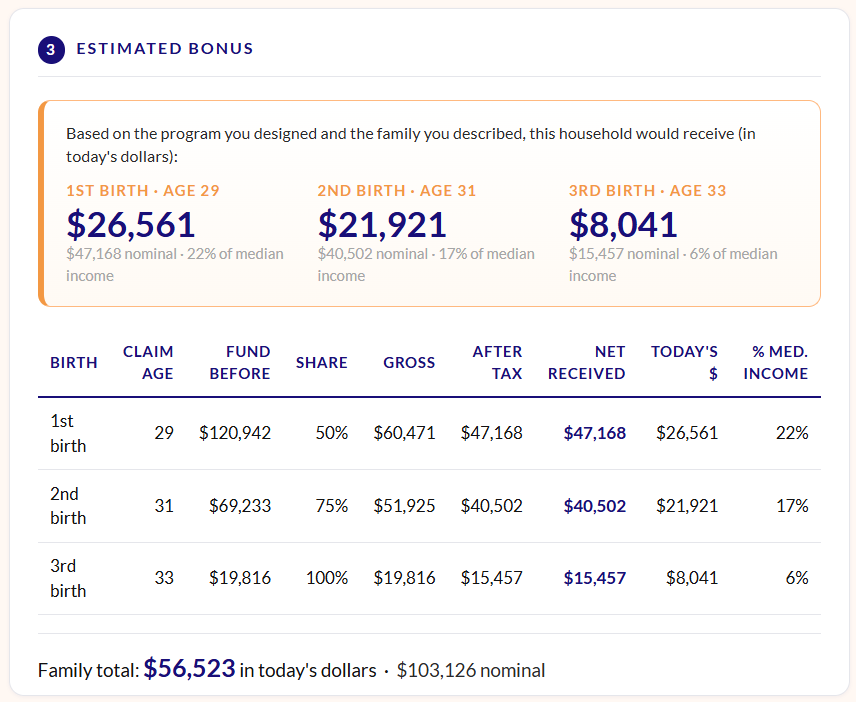Select the Net Received column header
The image size is (856, 702).
pos(586,362)
